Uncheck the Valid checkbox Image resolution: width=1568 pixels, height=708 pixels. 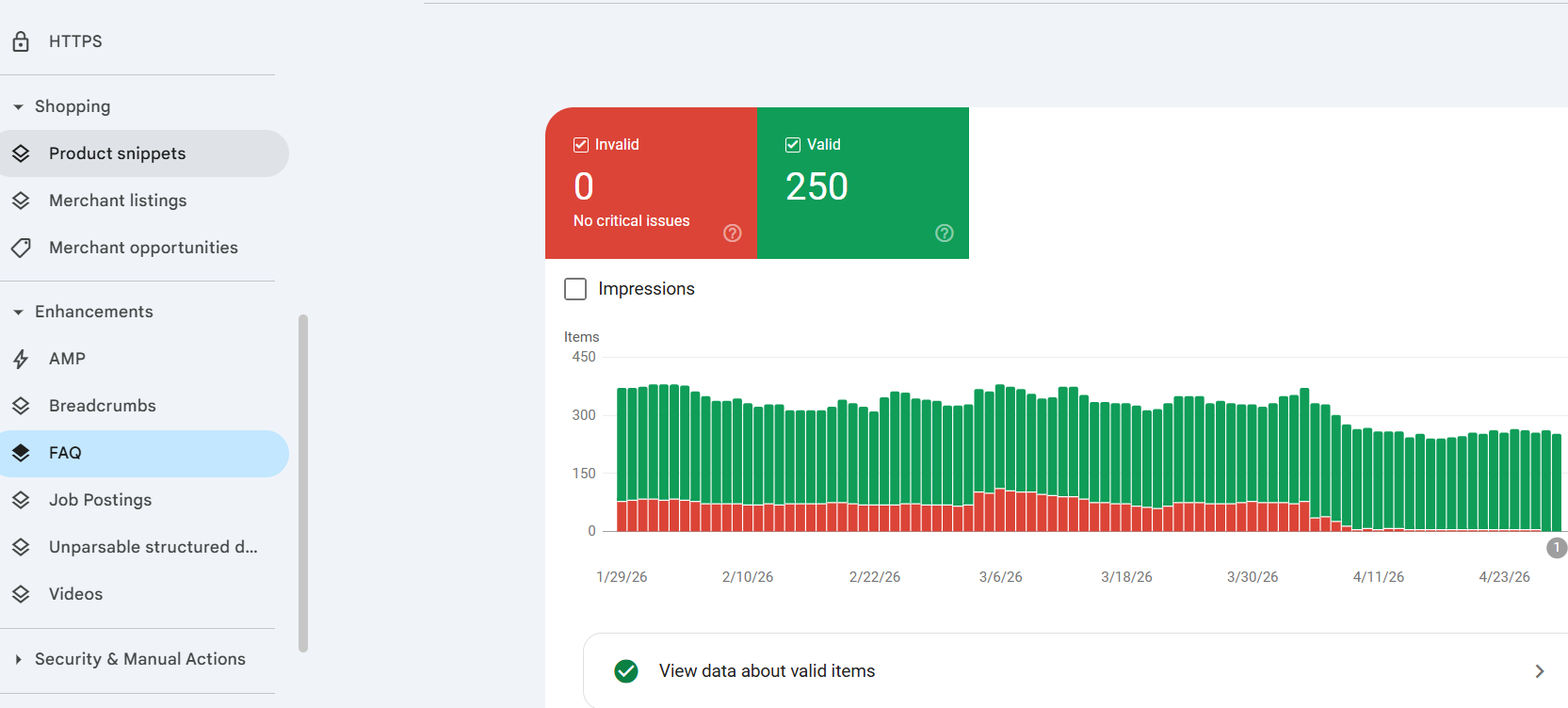pyautogui.click(x=793, y=145)
